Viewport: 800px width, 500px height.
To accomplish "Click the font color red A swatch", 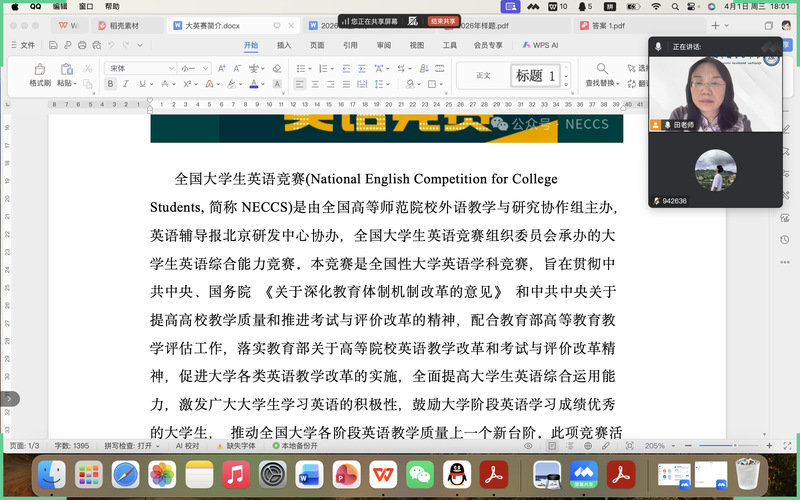I will [254, 84].
